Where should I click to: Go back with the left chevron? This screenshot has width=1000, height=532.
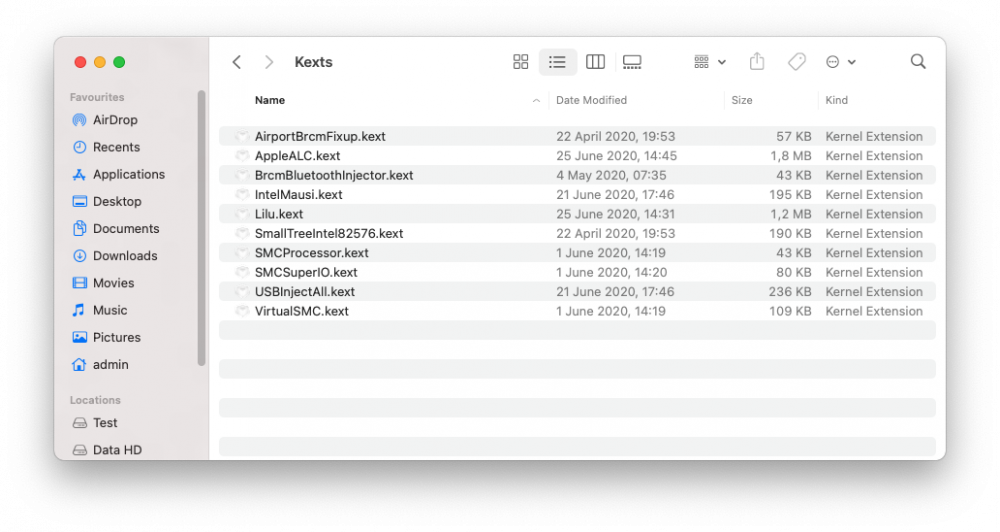click(x=237, y=62)
